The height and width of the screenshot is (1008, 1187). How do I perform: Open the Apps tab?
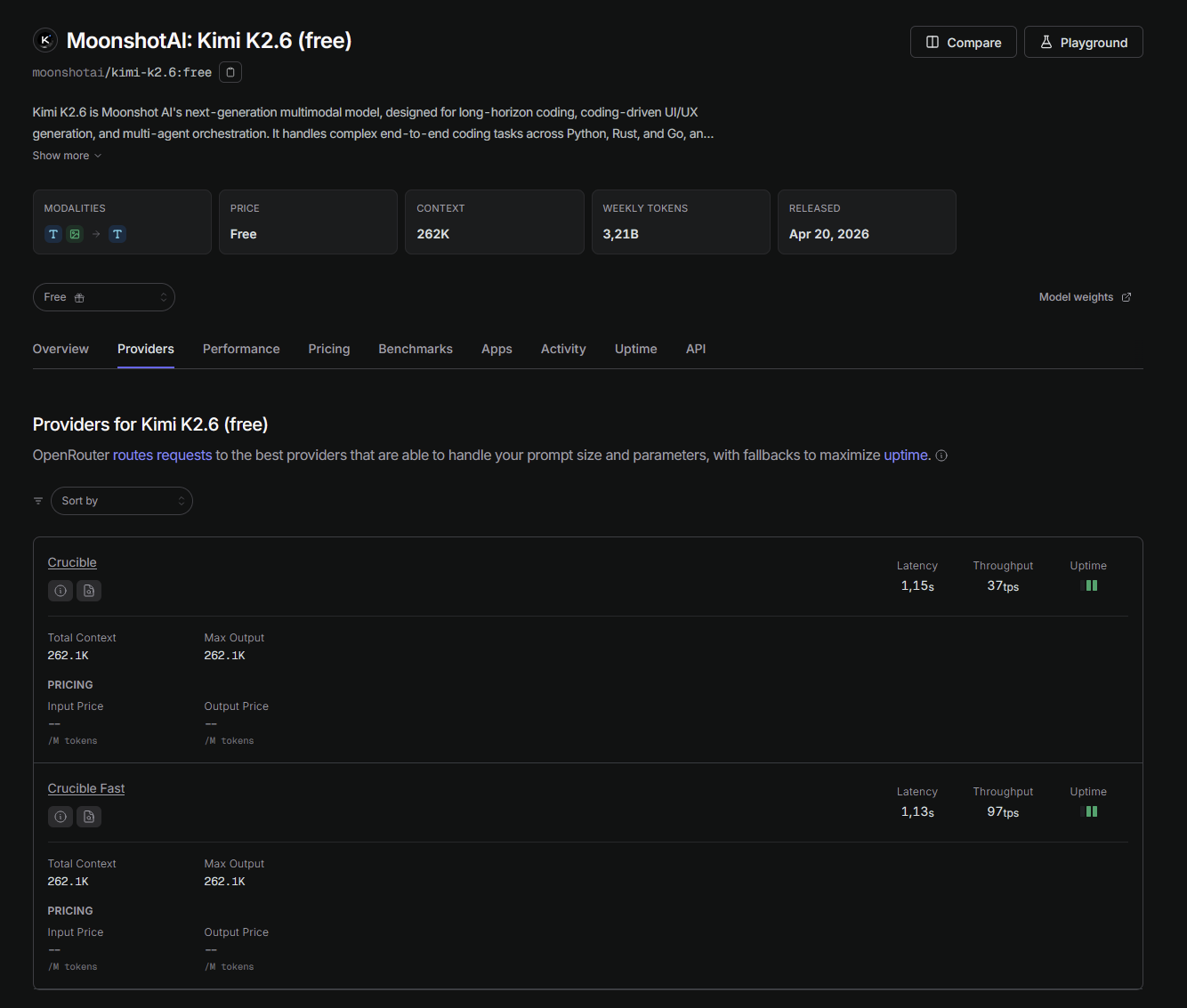497,349
